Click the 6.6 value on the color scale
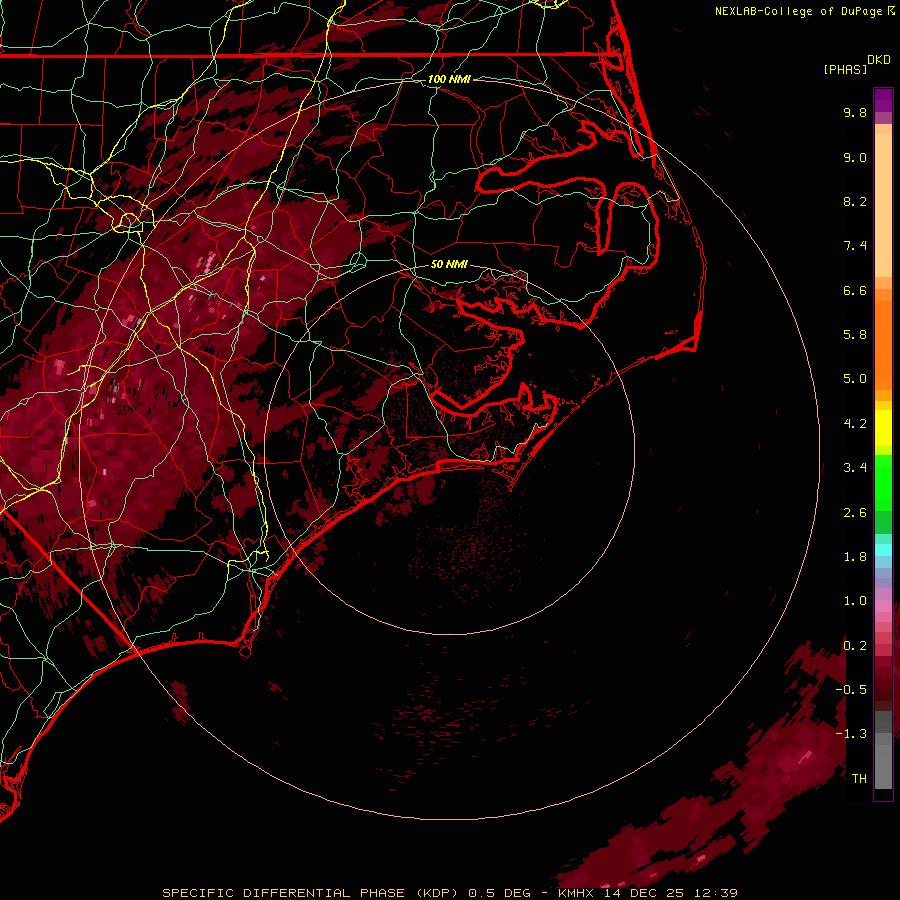Image resolution: width=900 pixels, height=900 pixels. pos(855,290)
